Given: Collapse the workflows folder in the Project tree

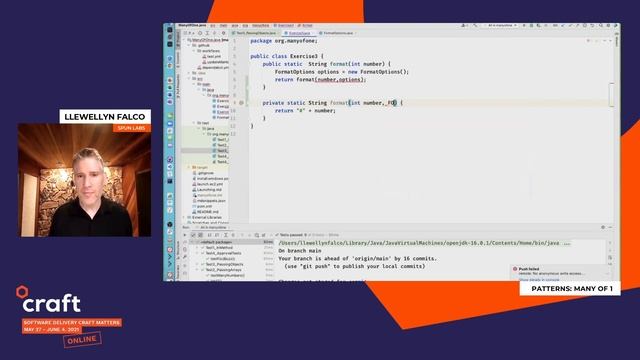Looking at the screenshot, I should [x=194, y=51].
